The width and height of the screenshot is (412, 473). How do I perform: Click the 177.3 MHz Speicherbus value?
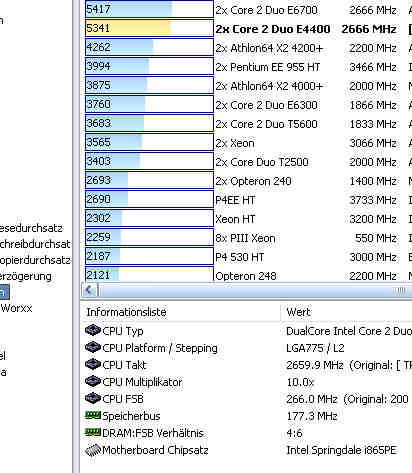point(312,416)
